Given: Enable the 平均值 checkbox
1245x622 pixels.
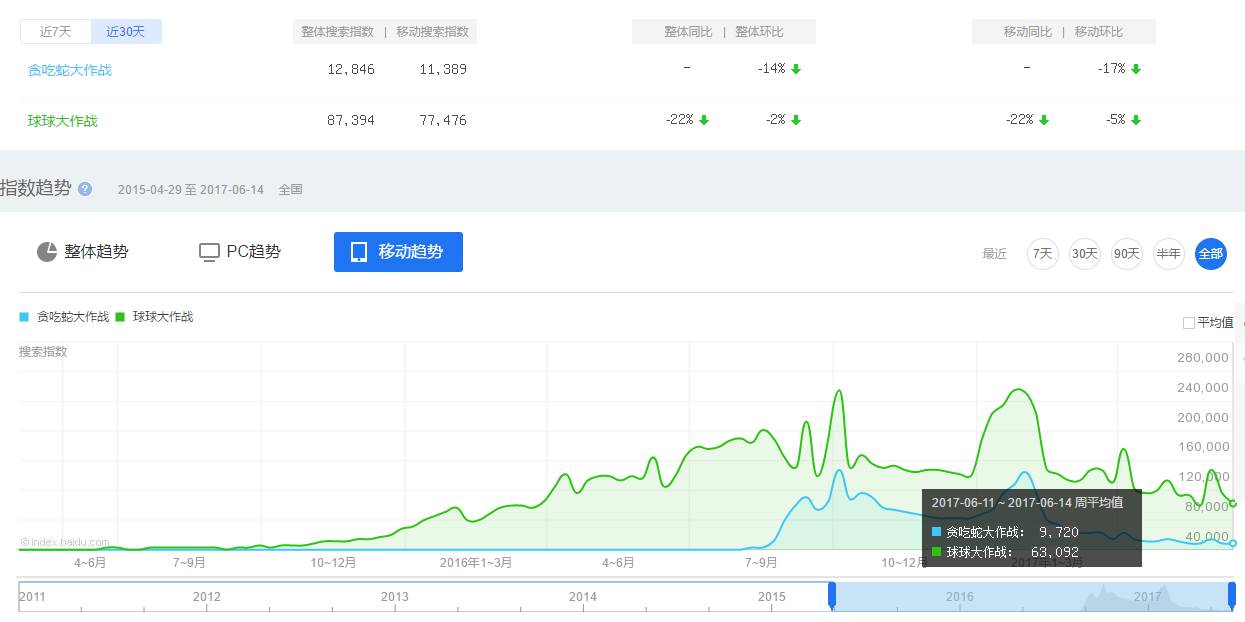Looking at the screenshot, I should tap(1189, 323).
